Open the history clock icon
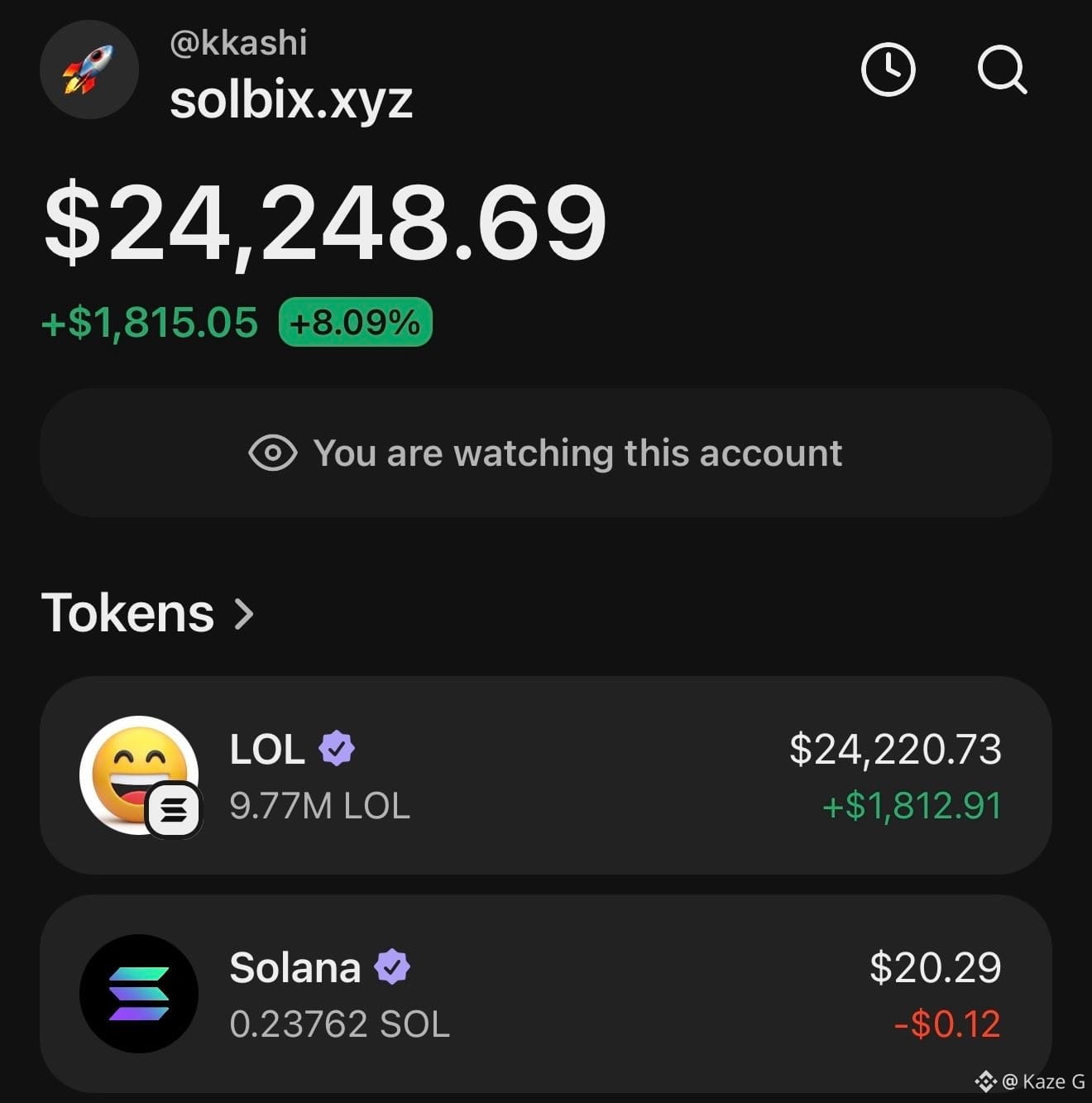This screenshot has height=1103, width=1092. (x=888, y=70)
